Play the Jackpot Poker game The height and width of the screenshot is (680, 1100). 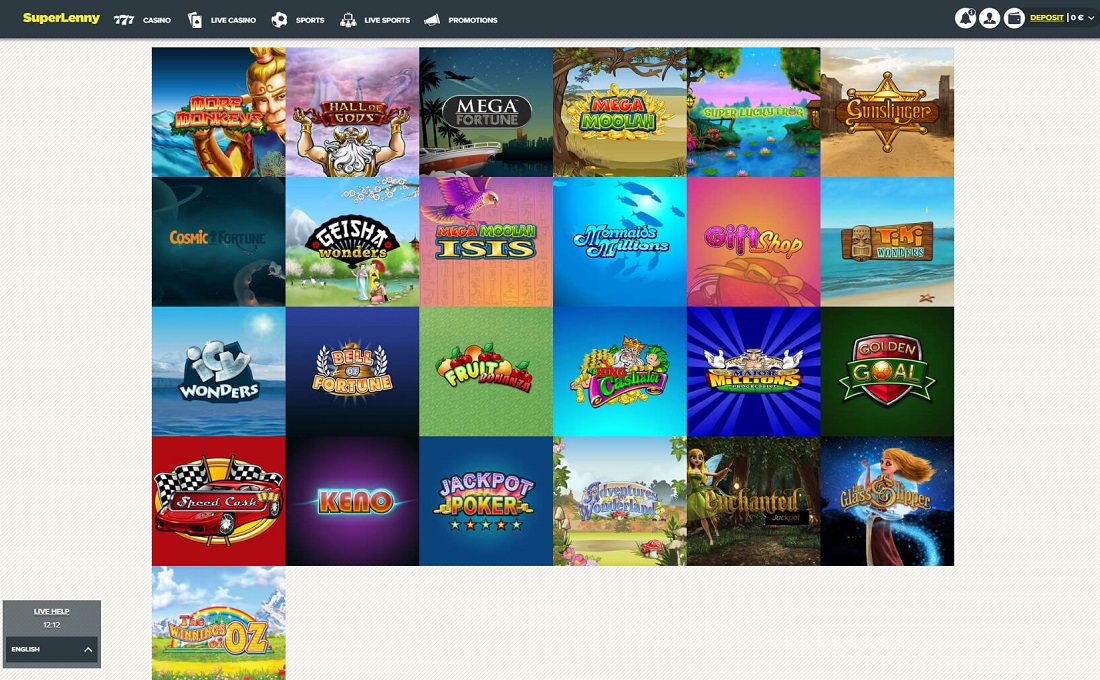coord(486,501)
